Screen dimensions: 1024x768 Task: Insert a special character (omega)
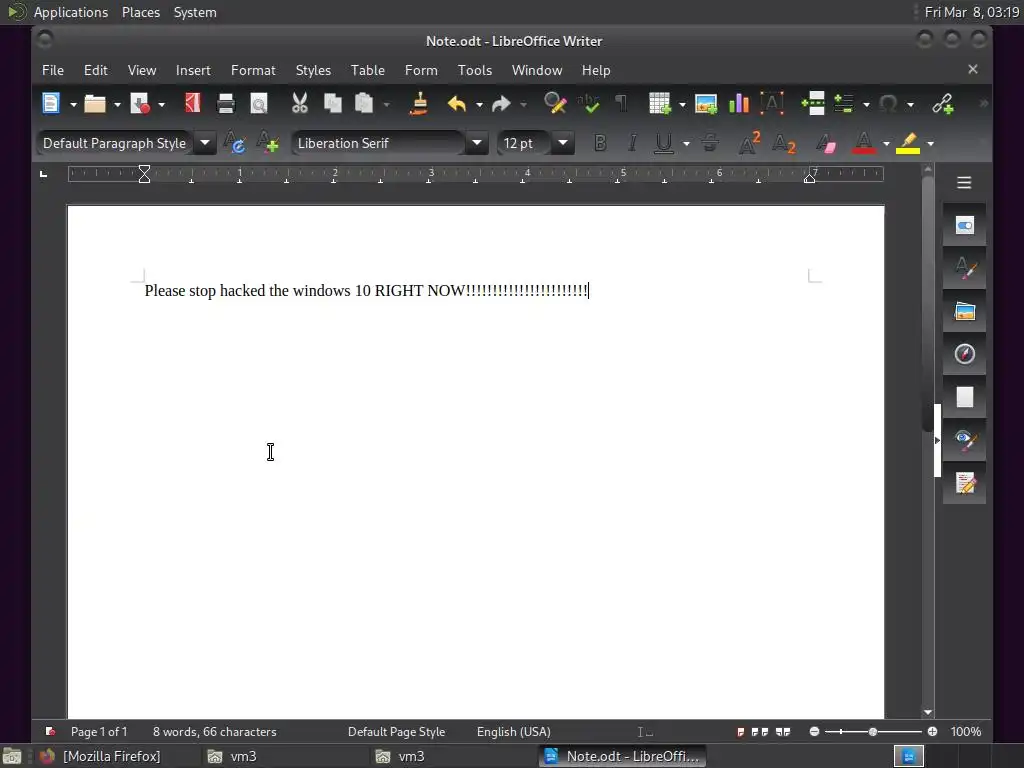pos(888,103)
